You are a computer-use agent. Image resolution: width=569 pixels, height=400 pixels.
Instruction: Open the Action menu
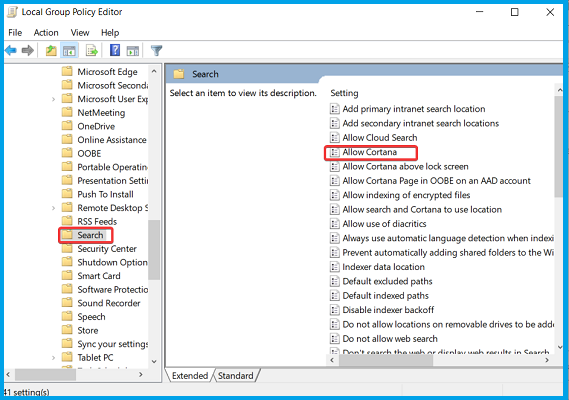tap(46, 33)
